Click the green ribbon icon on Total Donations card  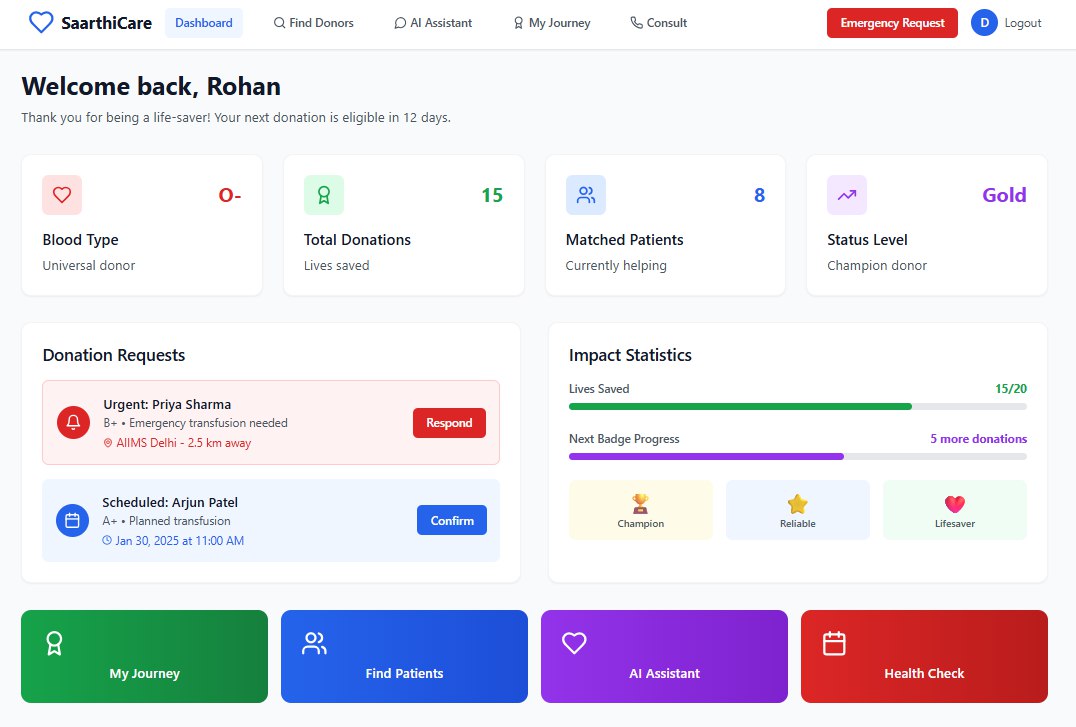pyautogui.click(x=324, y=195)
